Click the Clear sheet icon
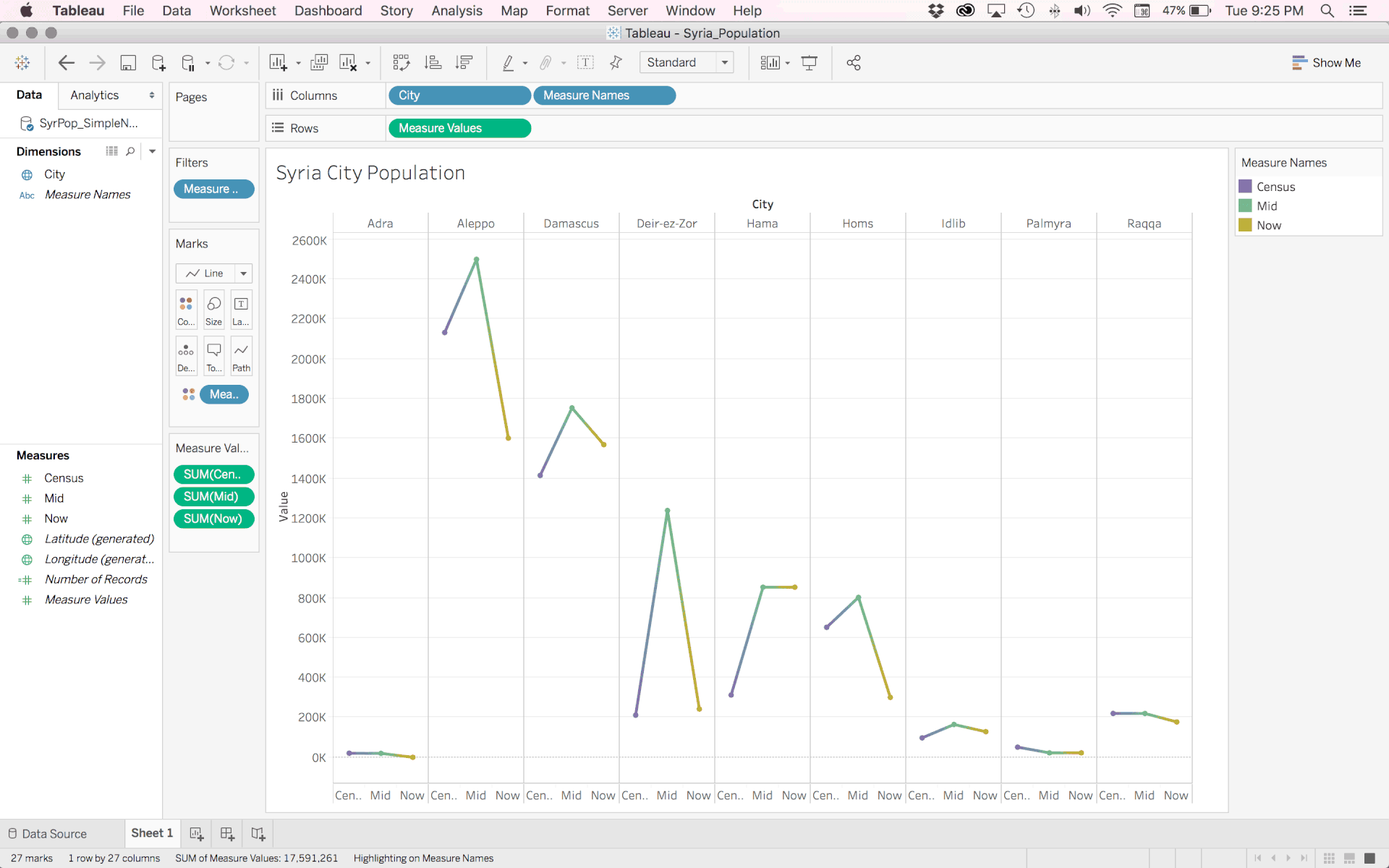 point(348,63)
